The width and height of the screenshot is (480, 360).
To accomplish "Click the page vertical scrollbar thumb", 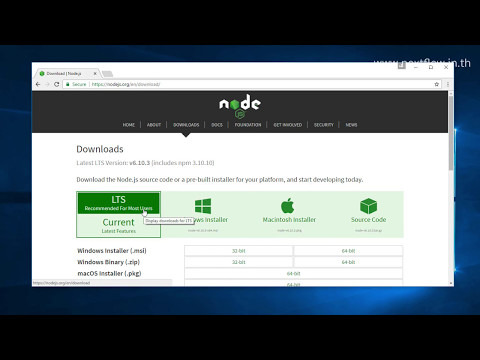I will [451, 133].
